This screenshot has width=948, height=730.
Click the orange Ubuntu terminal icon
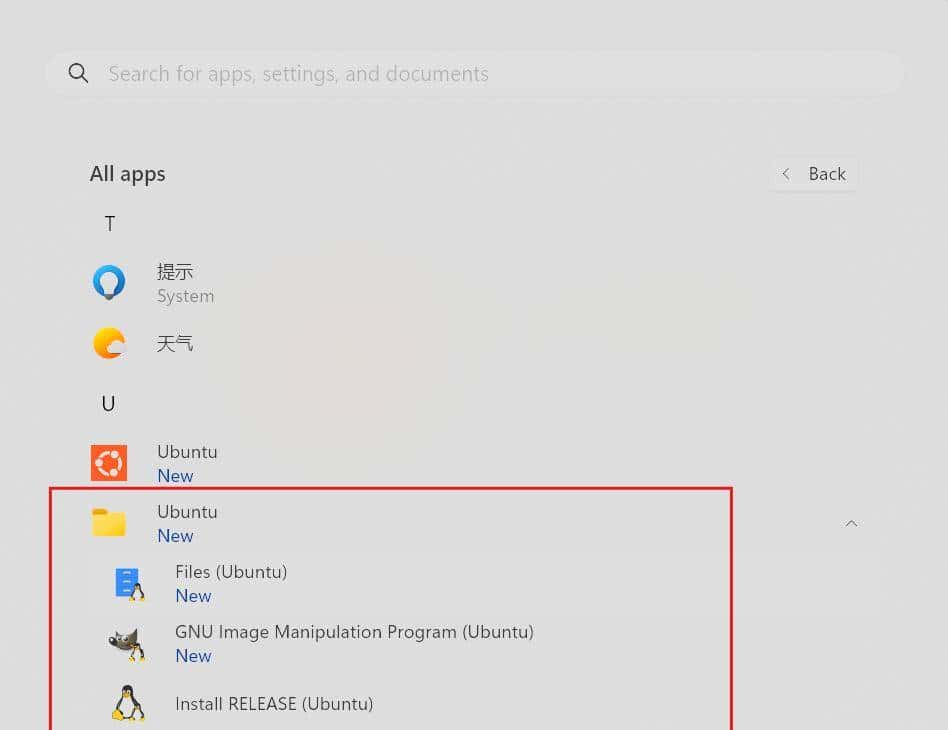click(108, 462)
